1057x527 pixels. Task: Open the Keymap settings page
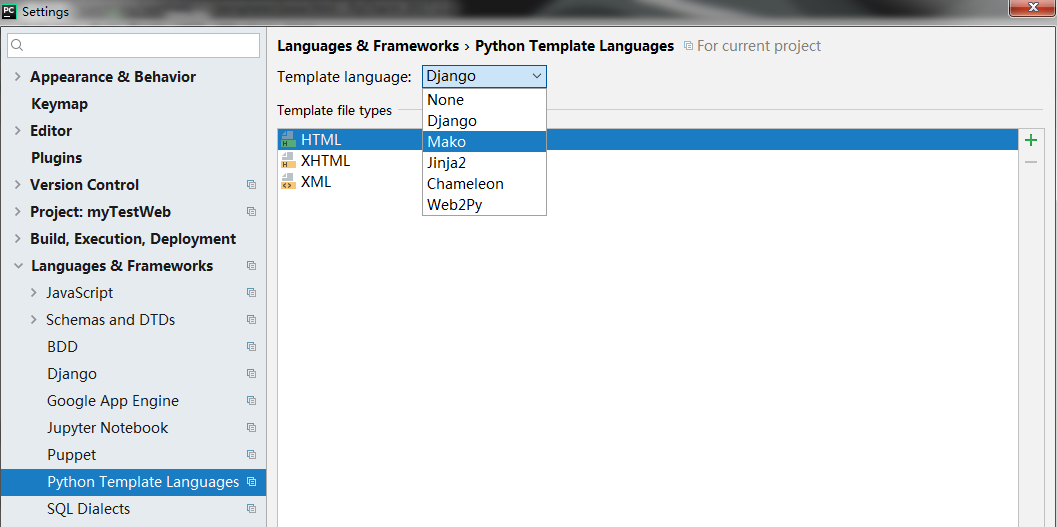[59, 104]
